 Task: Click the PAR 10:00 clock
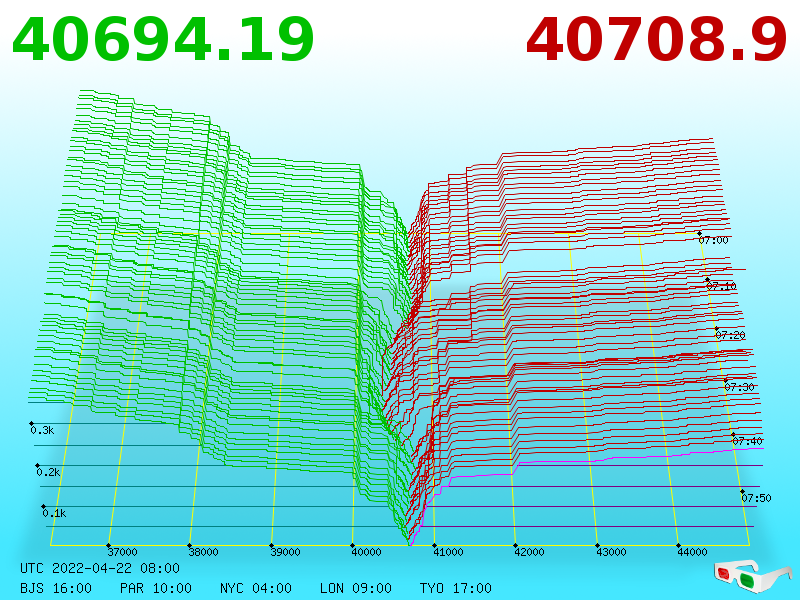pyautogui.click(x=156, y=588)
